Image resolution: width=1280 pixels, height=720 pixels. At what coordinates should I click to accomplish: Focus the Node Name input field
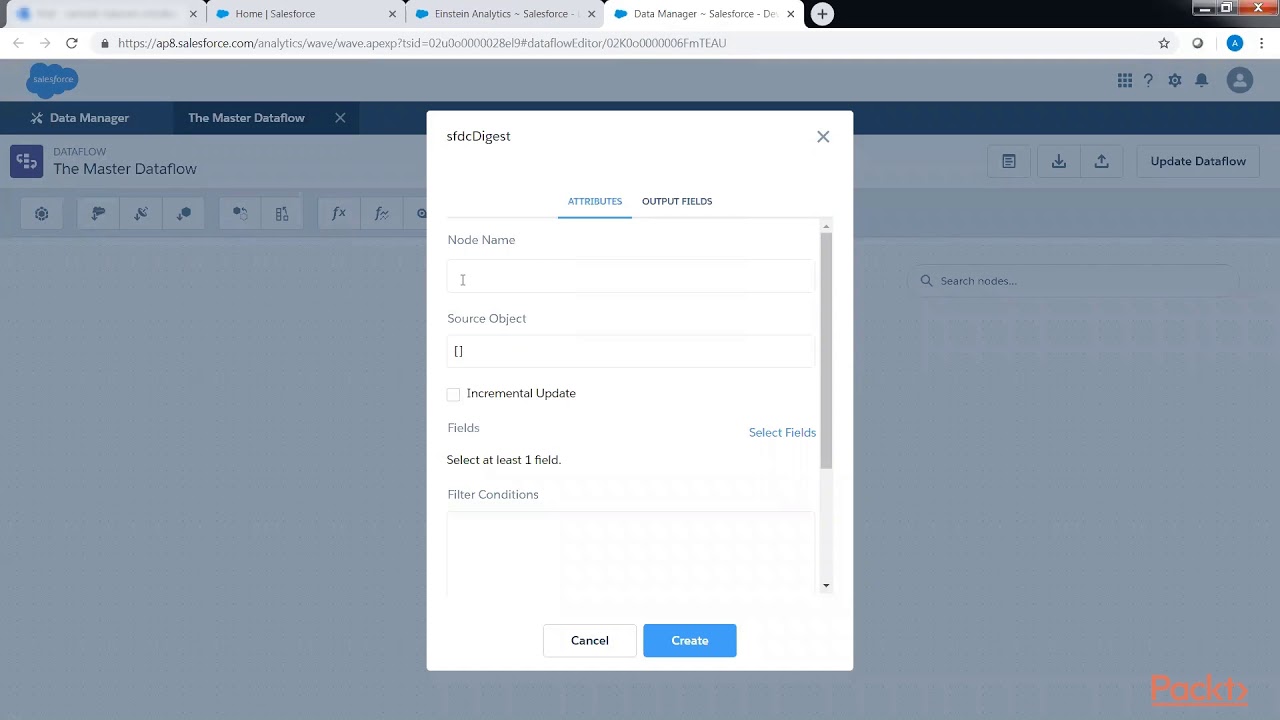[631, 277]
